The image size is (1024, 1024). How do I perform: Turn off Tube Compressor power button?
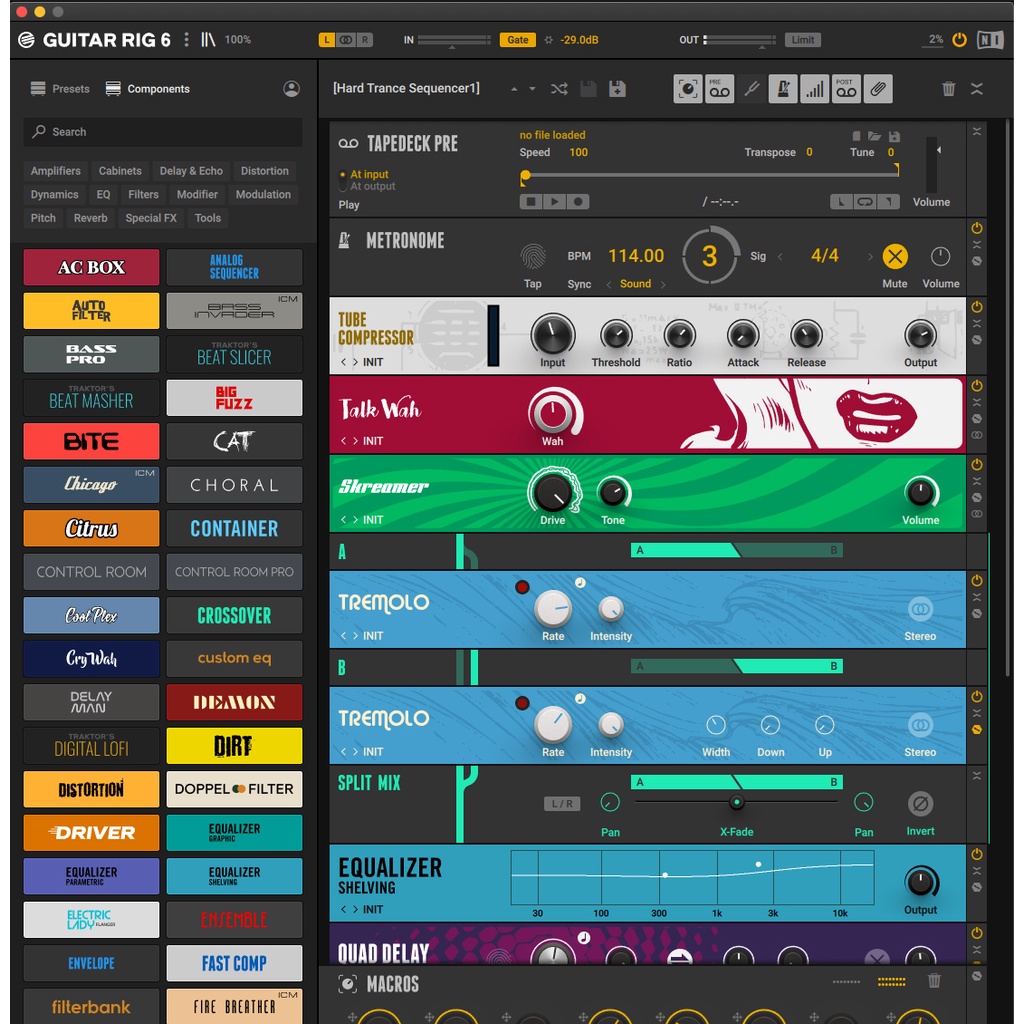[977, 307]
